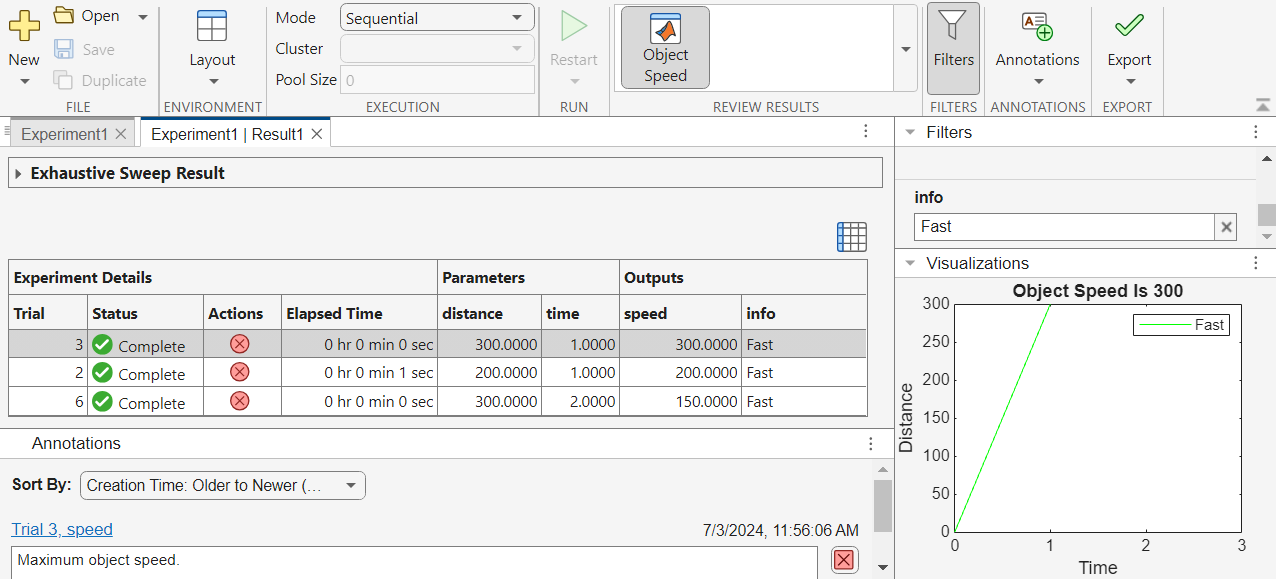Screen dimensions: 1276x579
Task: Click discard action icon for Trial 2
Action: 239,373
